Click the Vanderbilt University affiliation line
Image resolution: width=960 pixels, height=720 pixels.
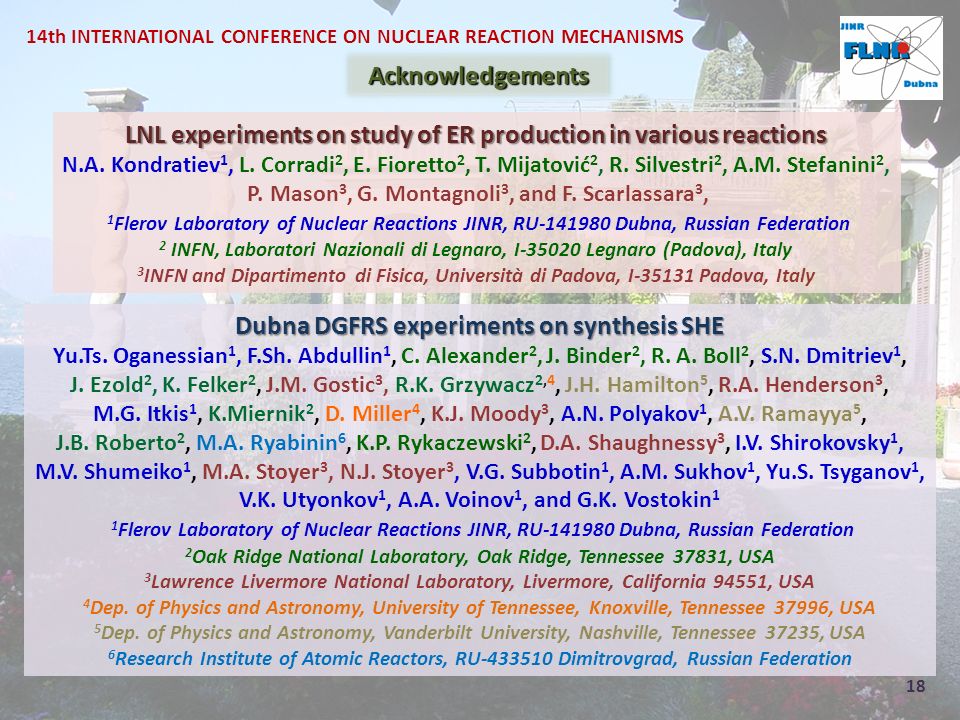479,632
